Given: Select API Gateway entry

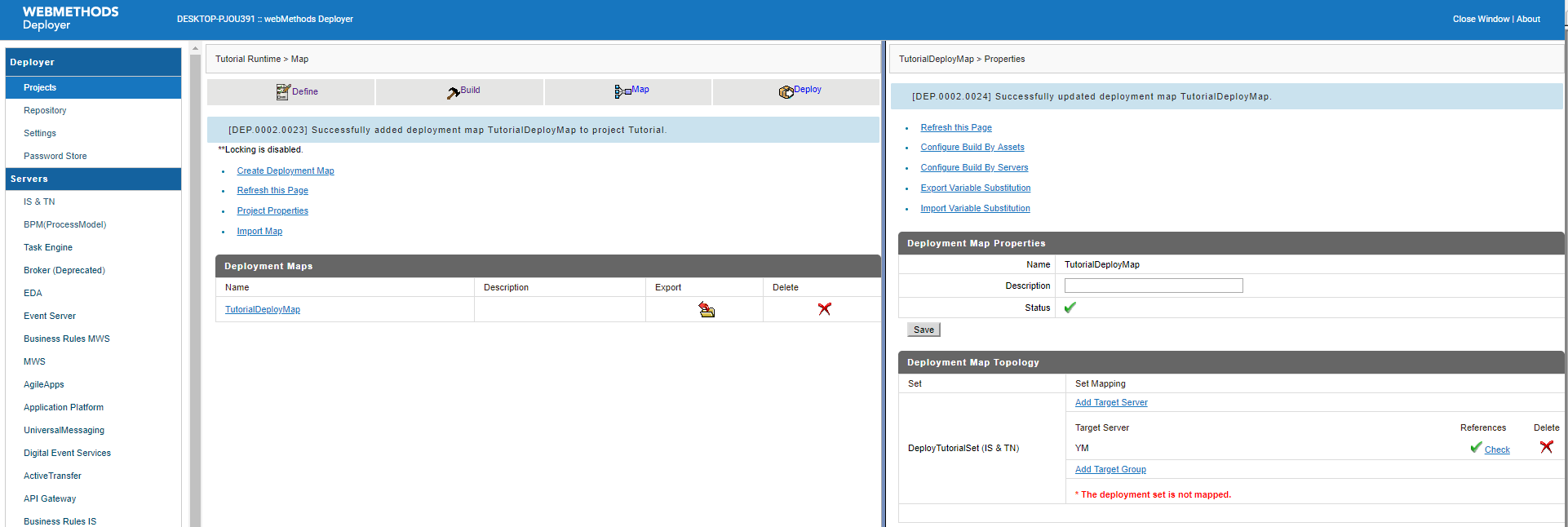Looking at the screenshot, I should [x=50, y=498].
